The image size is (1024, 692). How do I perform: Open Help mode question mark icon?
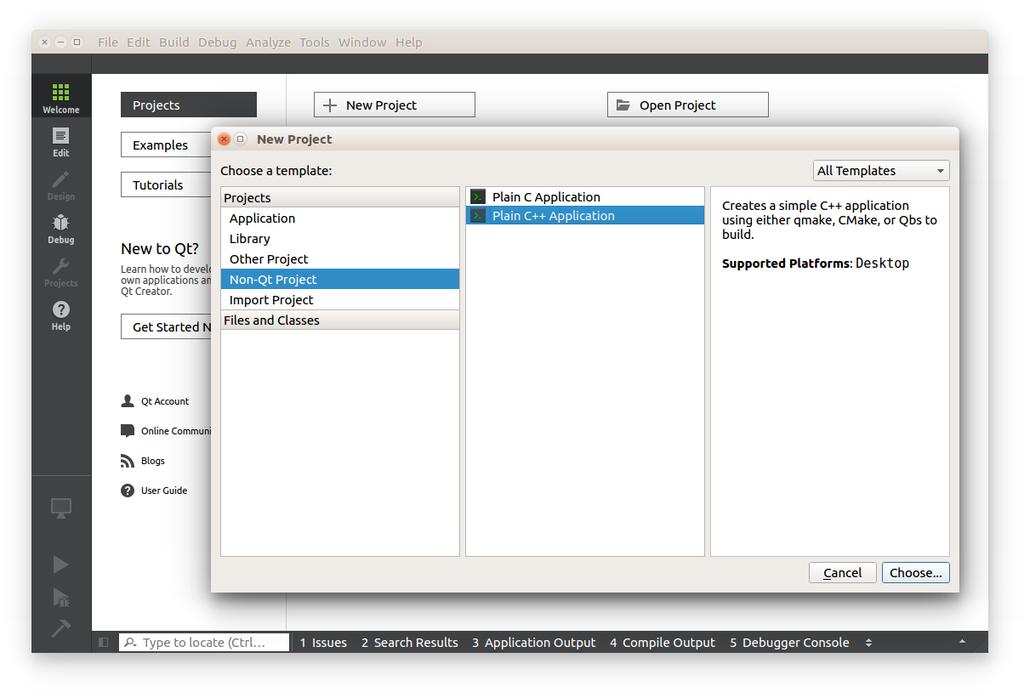61,309
